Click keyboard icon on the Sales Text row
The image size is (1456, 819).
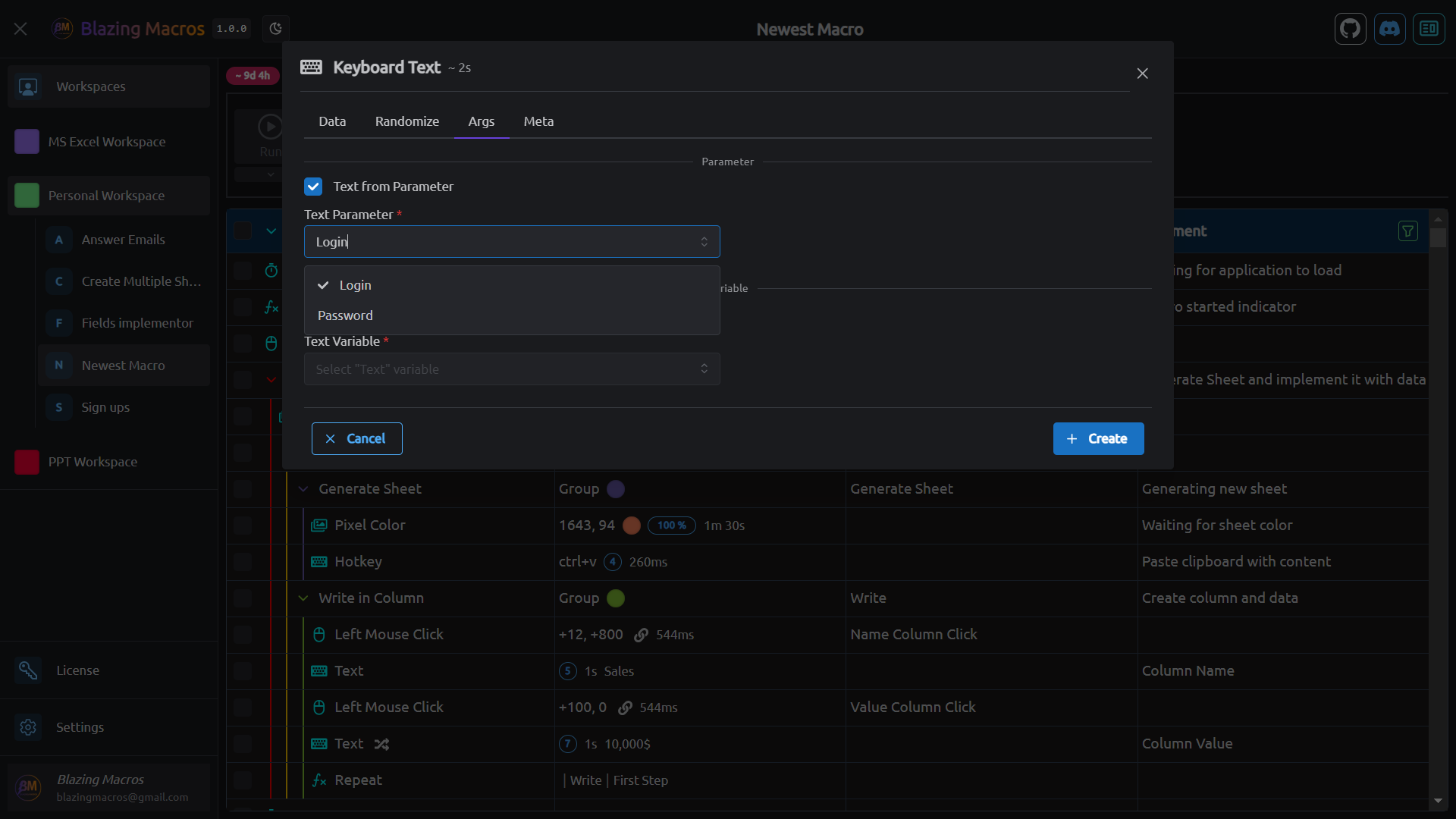click(319, 671)
